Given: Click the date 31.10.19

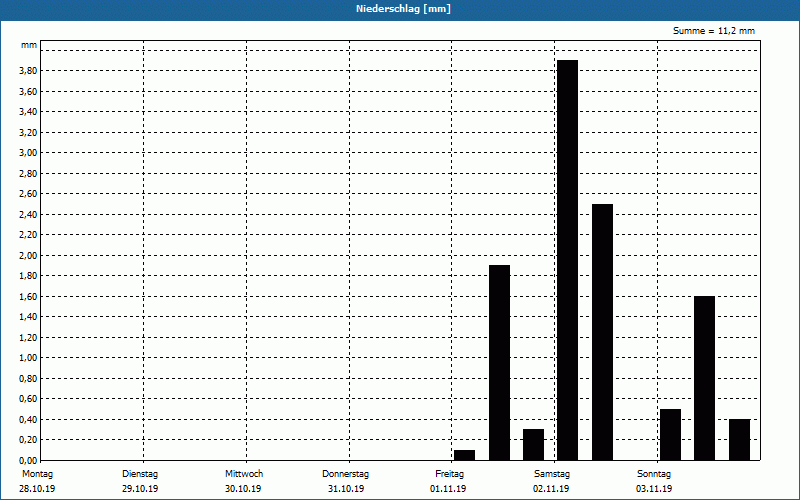Looking at the screenshot, I should click(346, 489).
